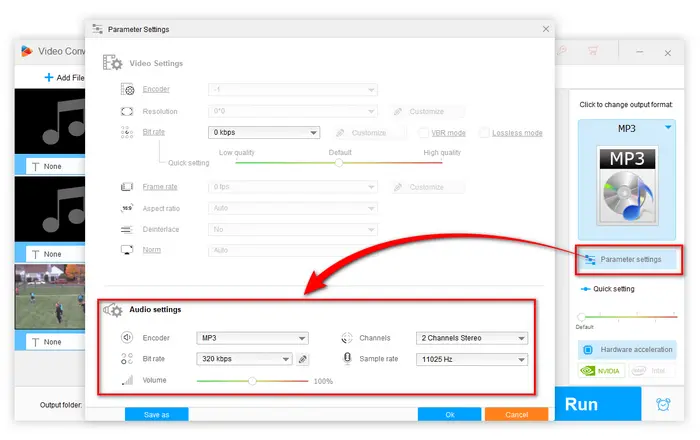Enable the VBR mode checkbox

tap(423, 133)
